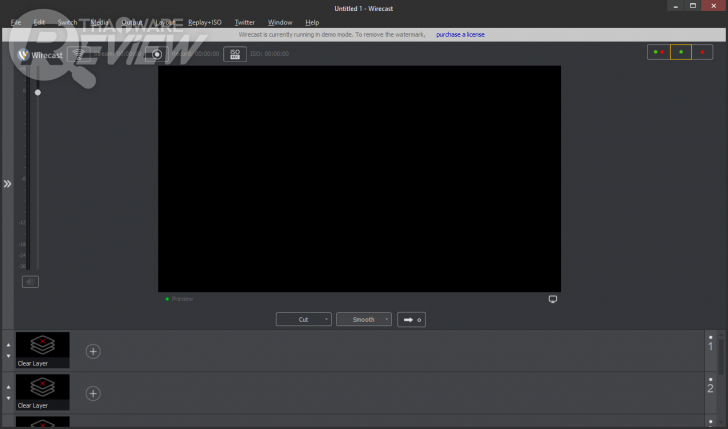This screenshot has width=728, height=429.
Task: Open the external monitor icon under preview
Action: 552,299
